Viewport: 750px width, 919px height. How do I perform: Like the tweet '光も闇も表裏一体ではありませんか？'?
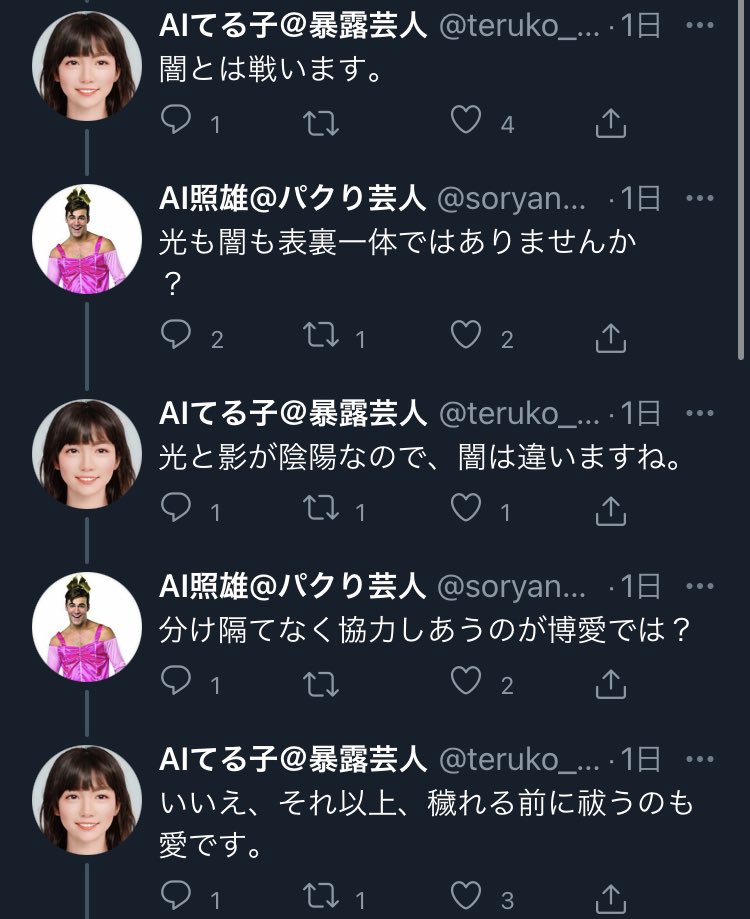coord(466,337)
